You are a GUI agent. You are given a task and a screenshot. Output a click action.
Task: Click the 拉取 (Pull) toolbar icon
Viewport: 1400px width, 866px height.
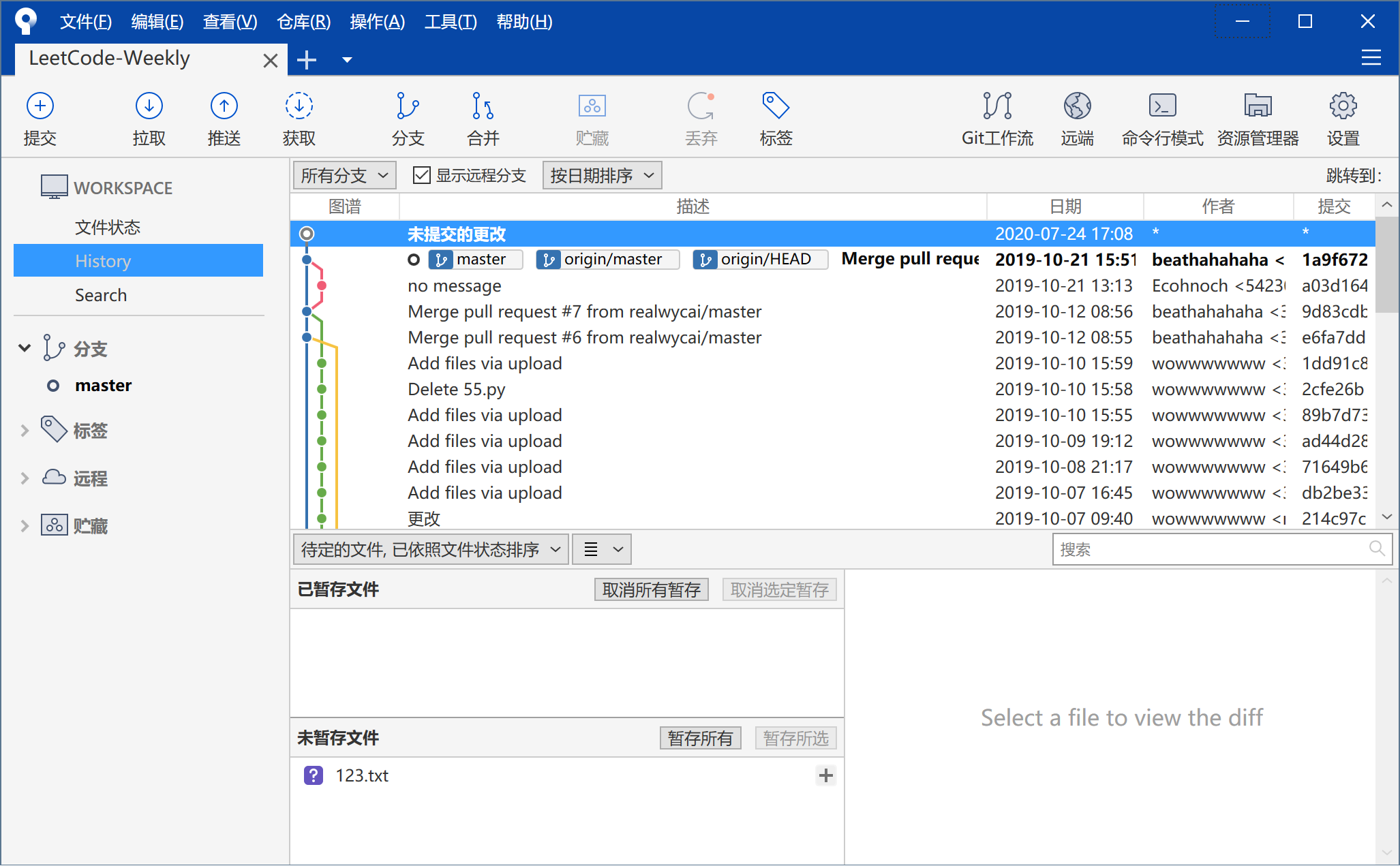pyautogui.click(x=149, y=119)
